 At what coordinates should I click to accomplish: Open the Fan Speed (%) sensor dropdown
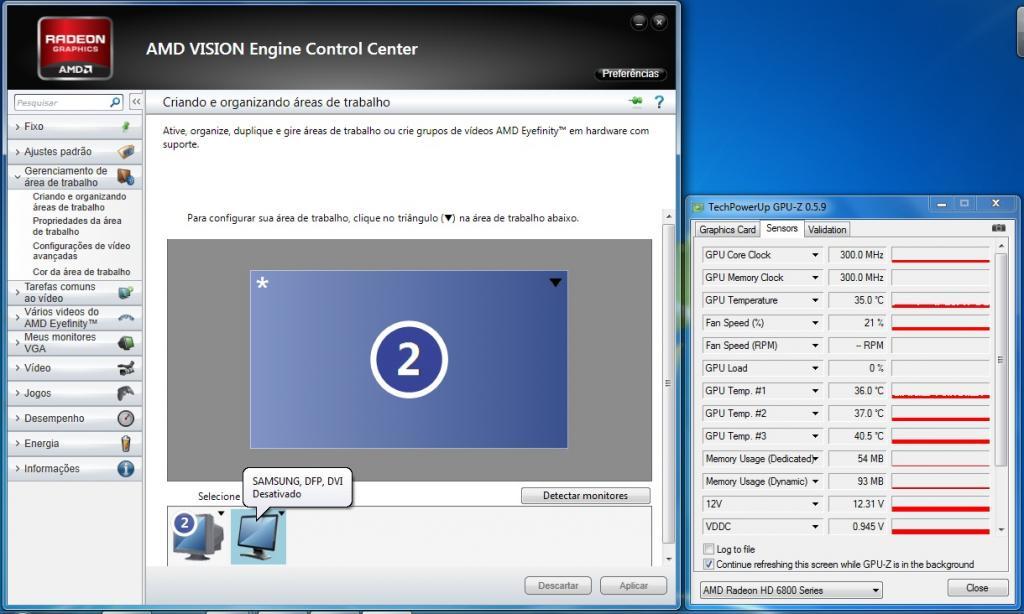coord(815,323)
